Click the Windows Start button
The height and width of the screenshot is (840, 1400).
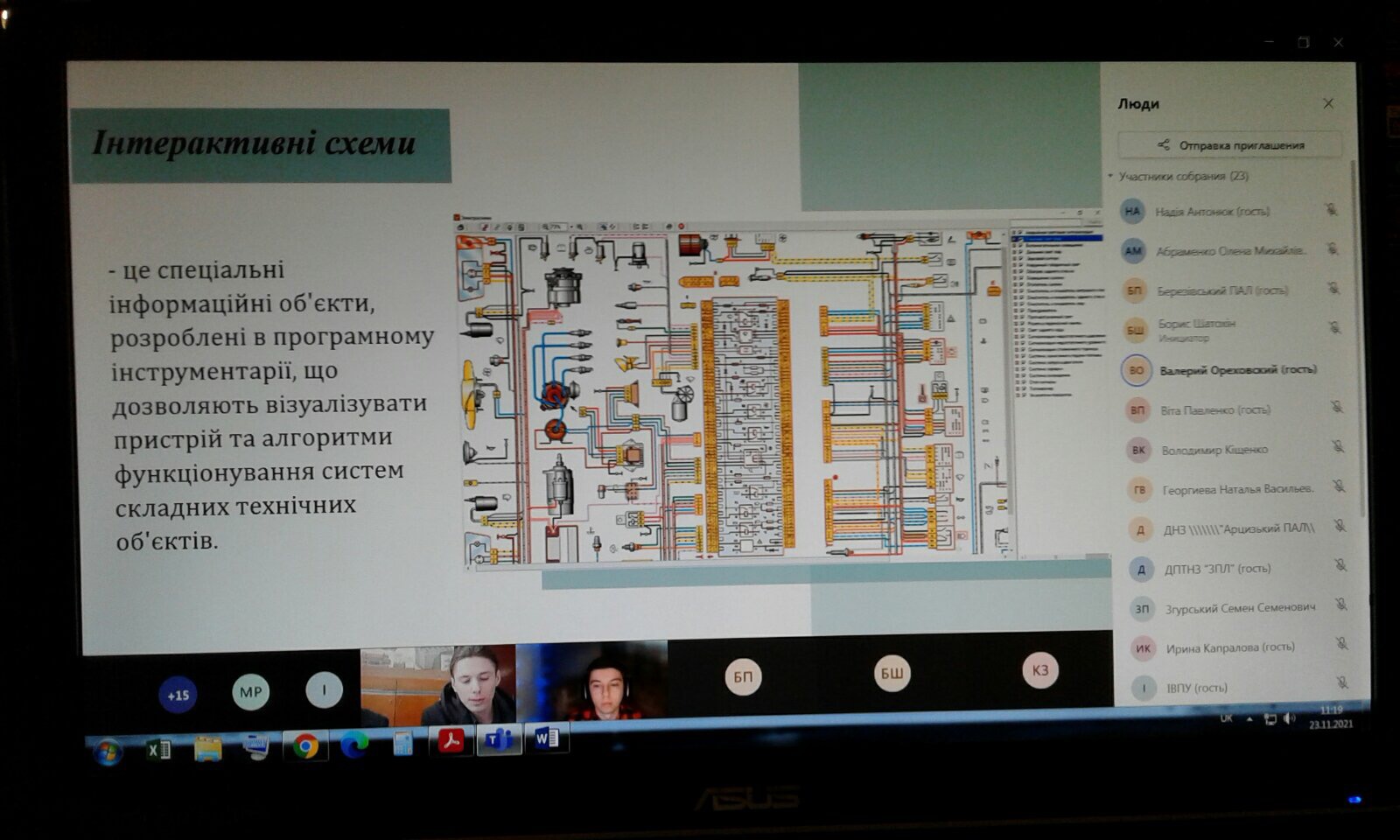point(108,752)
